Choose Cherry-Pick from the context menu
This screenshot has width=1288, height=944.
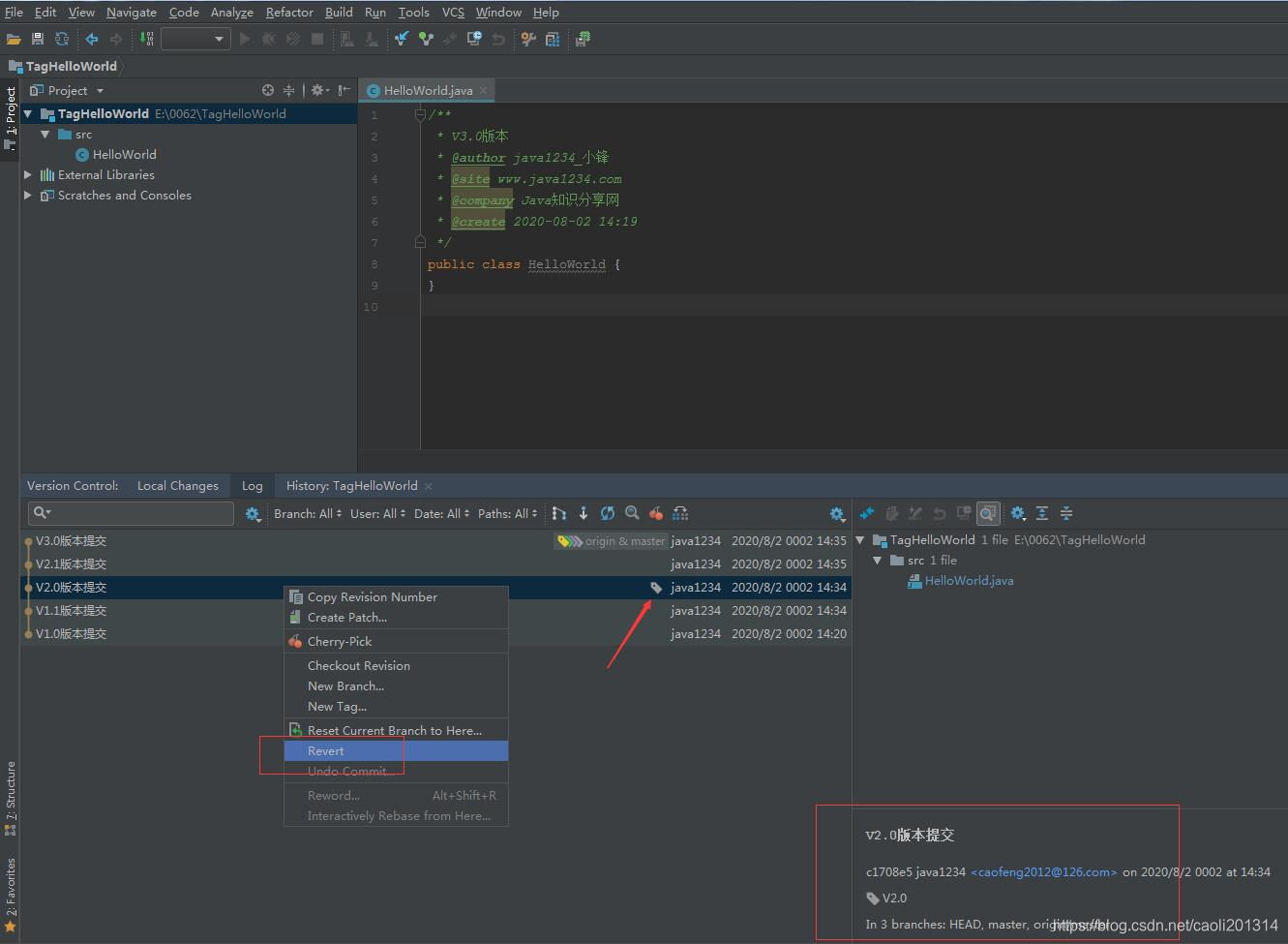click(x=396, y=642)
